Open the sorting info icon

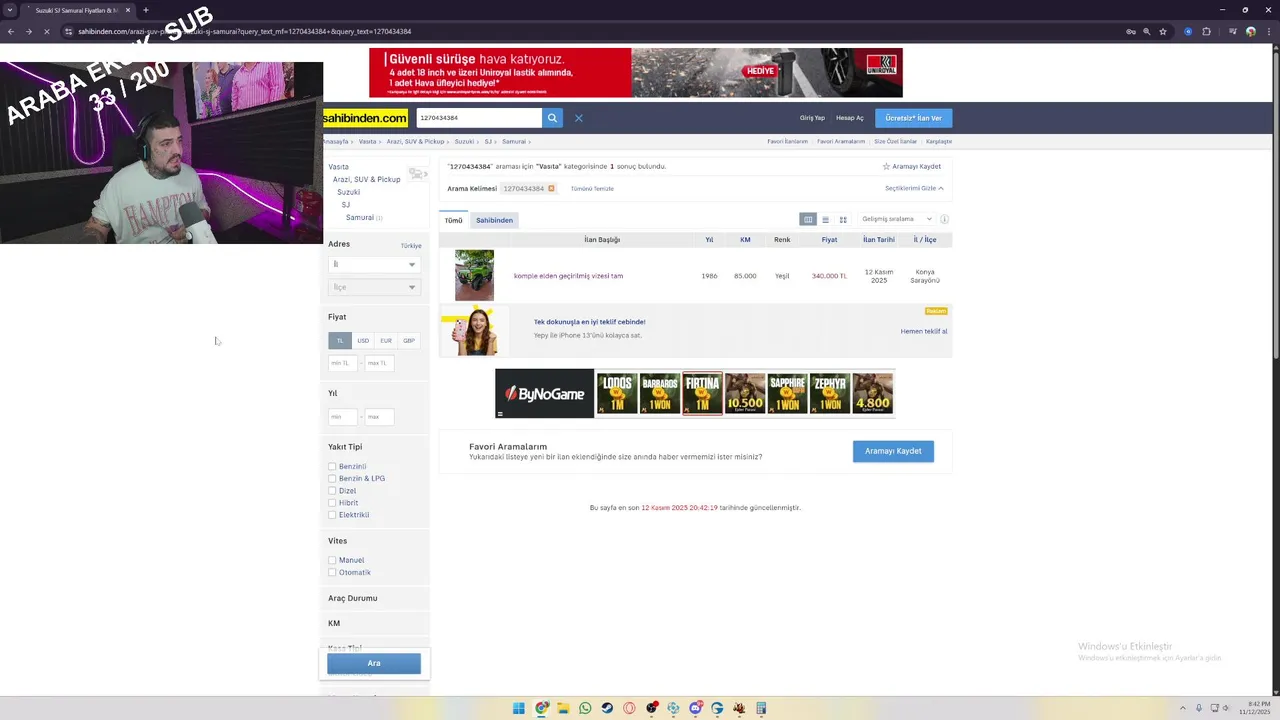(944, 219)
